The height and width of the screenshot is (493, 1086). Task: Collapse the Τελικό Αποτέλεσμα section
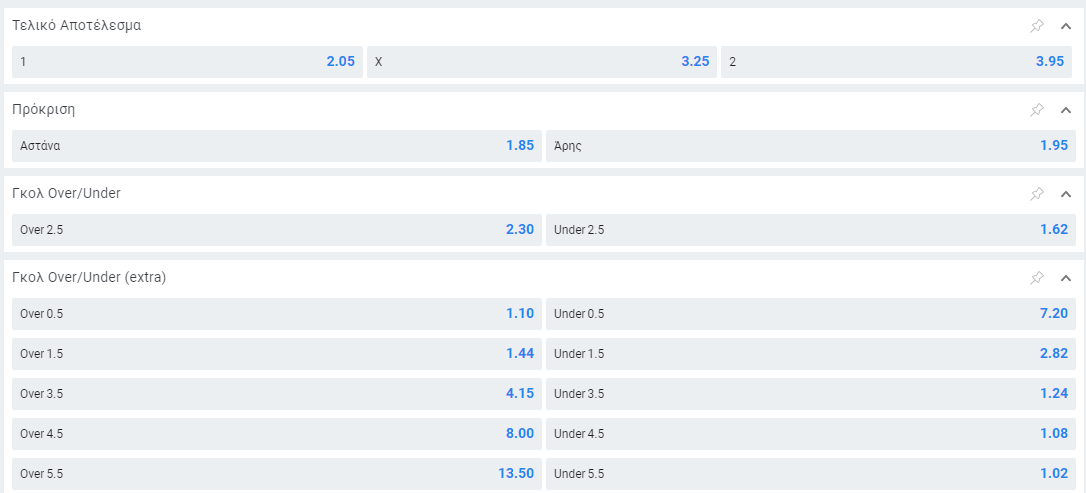click(x=1065, y=26)
